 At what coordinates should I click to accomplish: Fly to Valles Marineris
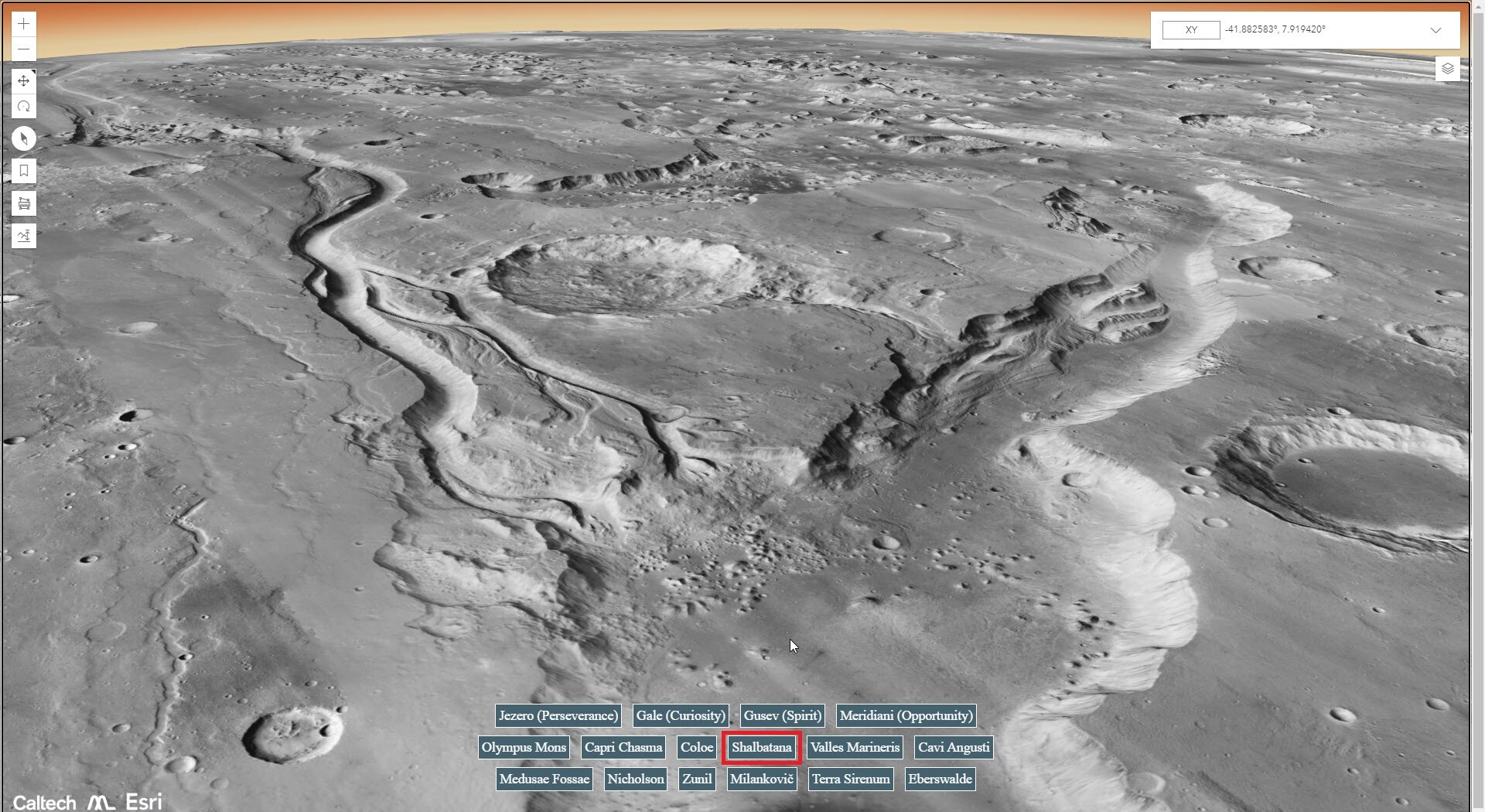(855, 747)
